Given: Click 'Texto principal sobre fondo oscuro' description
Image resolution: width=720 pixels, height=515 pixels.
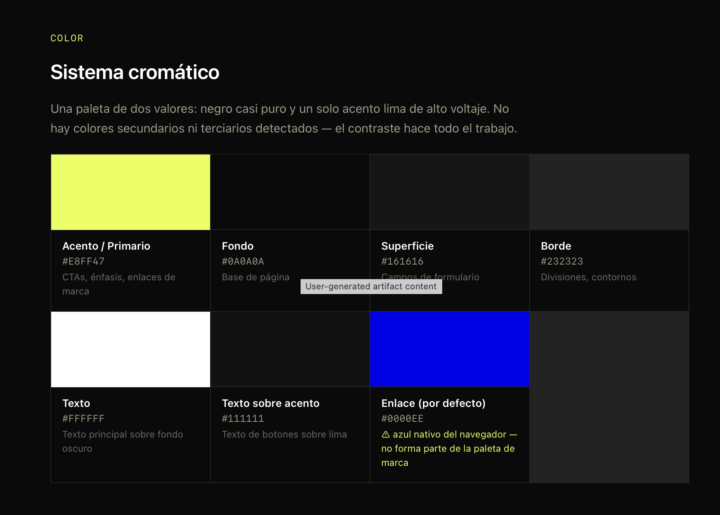Looking at the screenshot, I should pyautogui.click(x=123, y=442).
